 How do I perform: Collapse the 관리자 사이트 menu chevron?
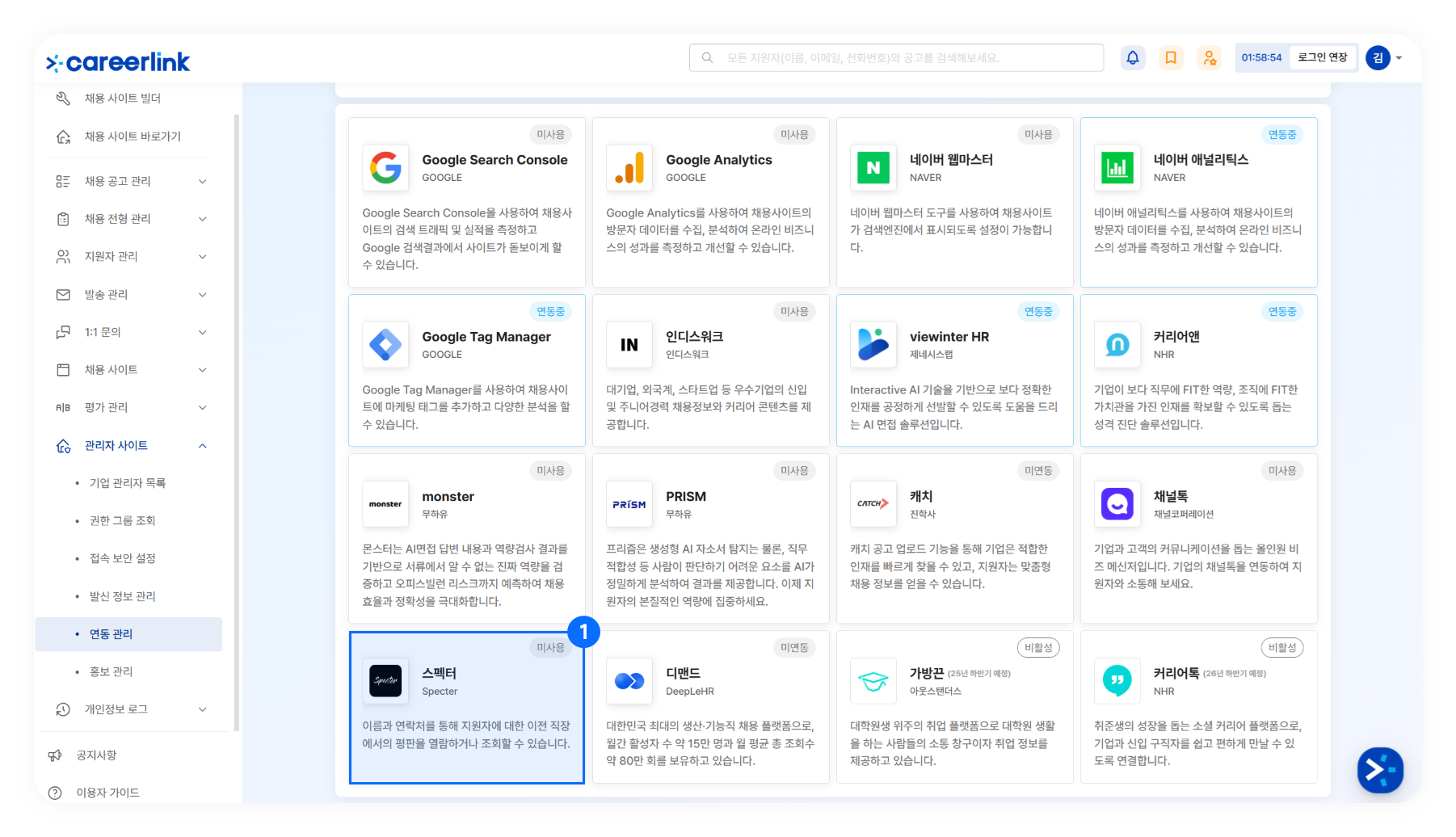coord(203,446)
